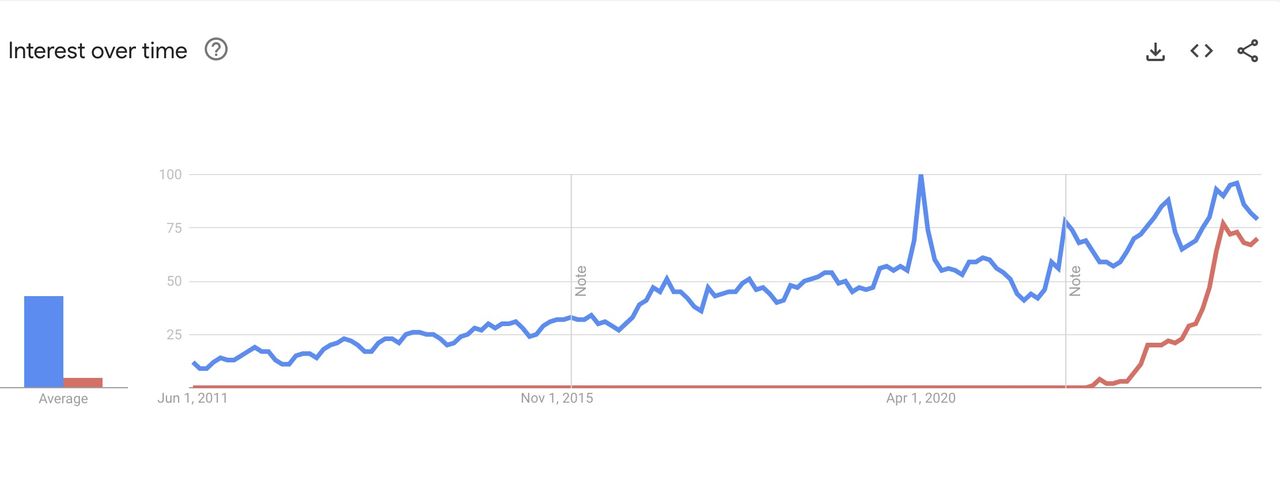Click the 25 y-axis label

(173, 334)
